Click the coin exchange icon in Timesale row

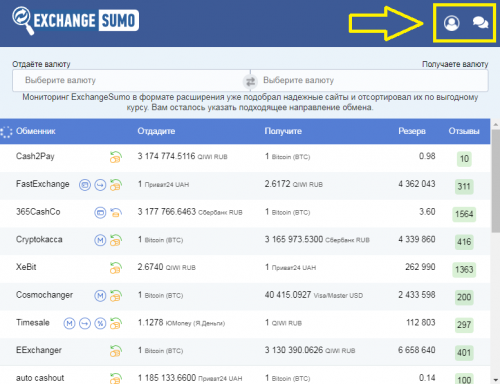(116, 323)
